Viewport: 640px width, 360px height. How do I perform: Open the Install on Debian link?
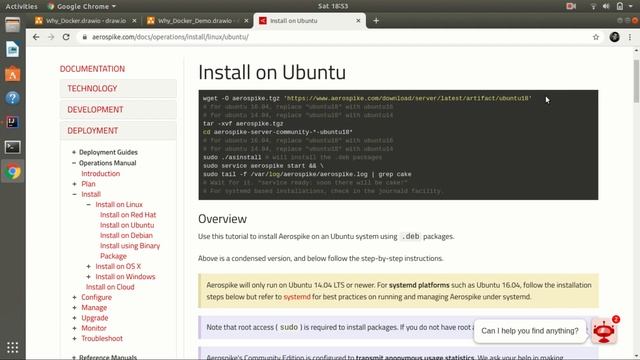(126, 236)
